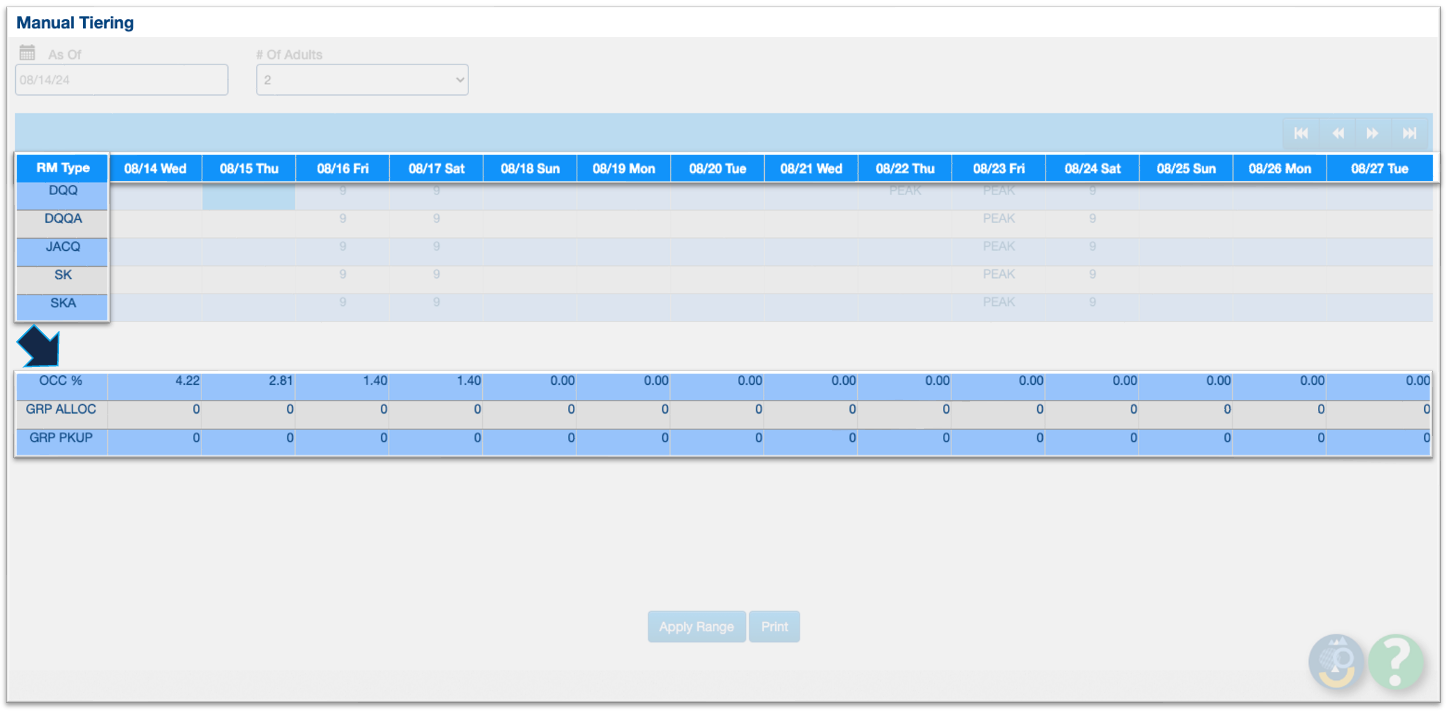Go back one date range page
Screen dimensions: 1448x711
[1337, 133]
